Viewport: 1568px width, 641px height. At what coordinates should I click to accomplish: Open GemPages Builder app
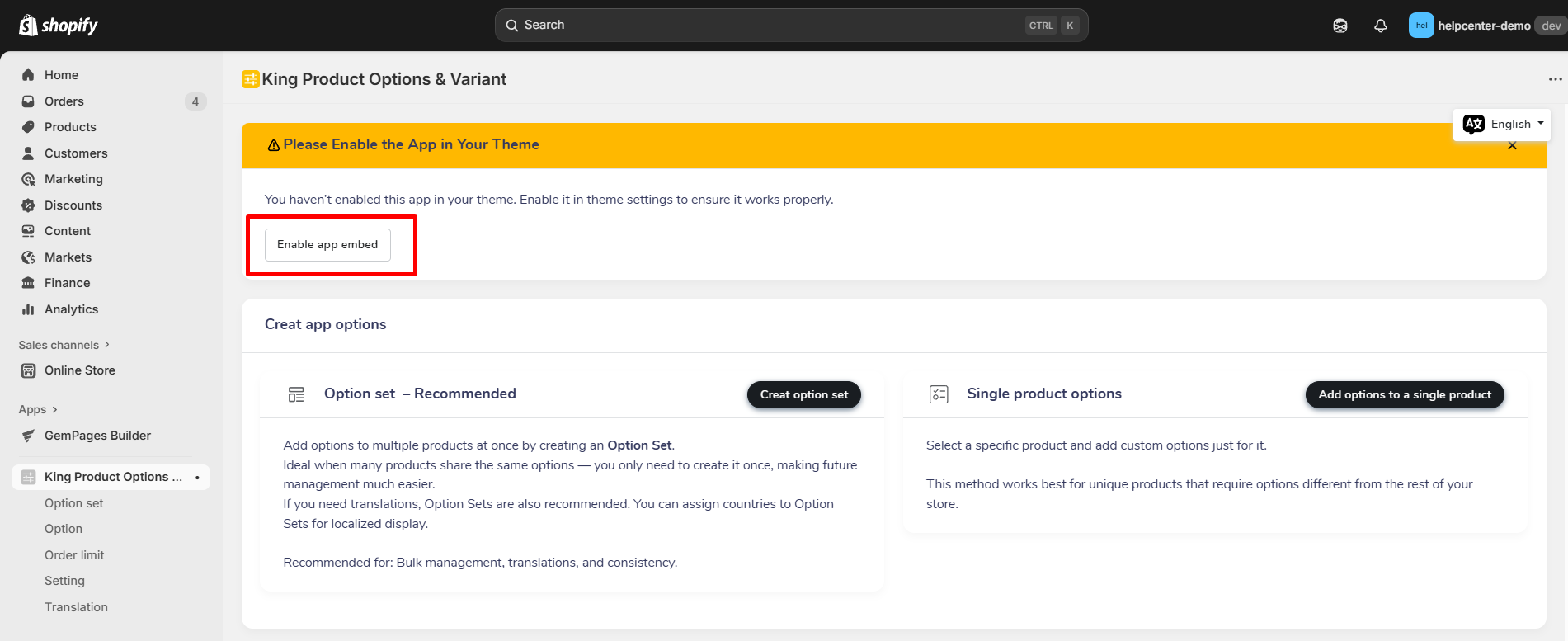[x=97, y=436]
